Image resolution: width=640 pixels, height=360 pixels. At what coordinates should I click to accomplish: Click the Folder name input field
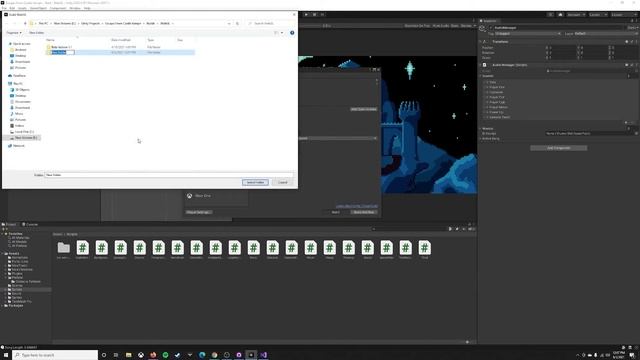pos(169,175)
